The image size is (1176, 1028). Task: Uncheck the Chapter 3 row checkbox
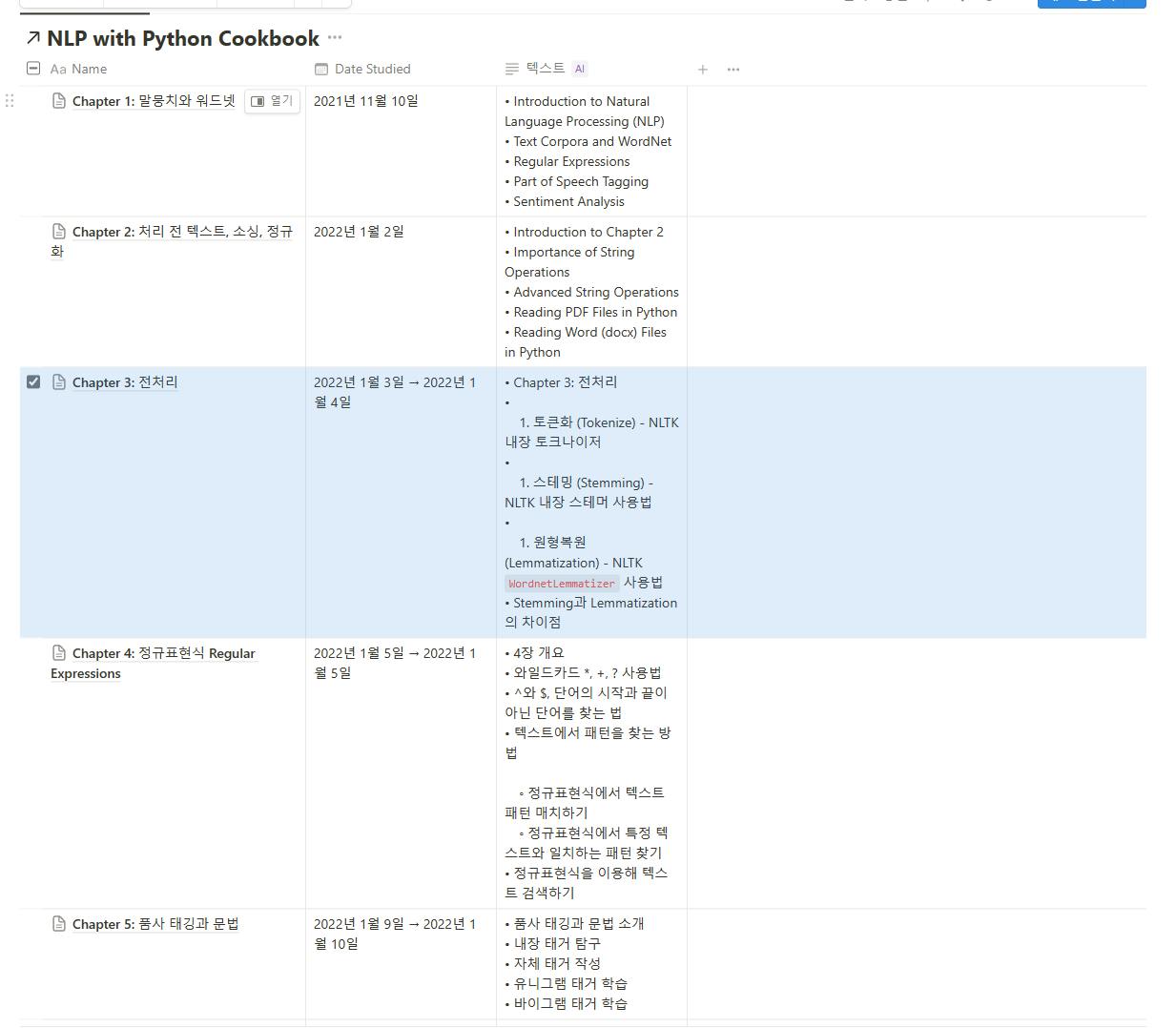[33, 382]
